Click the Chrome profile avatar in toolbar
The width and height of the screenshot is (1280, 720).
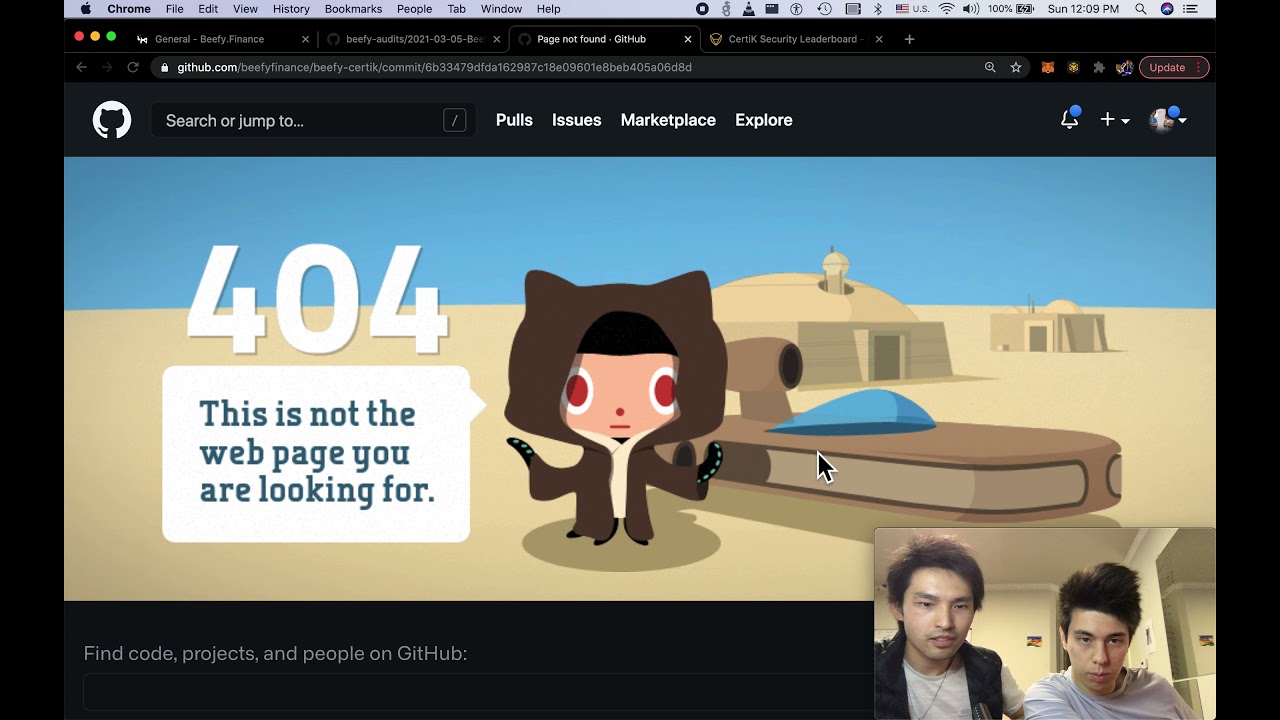(1124, 67)
